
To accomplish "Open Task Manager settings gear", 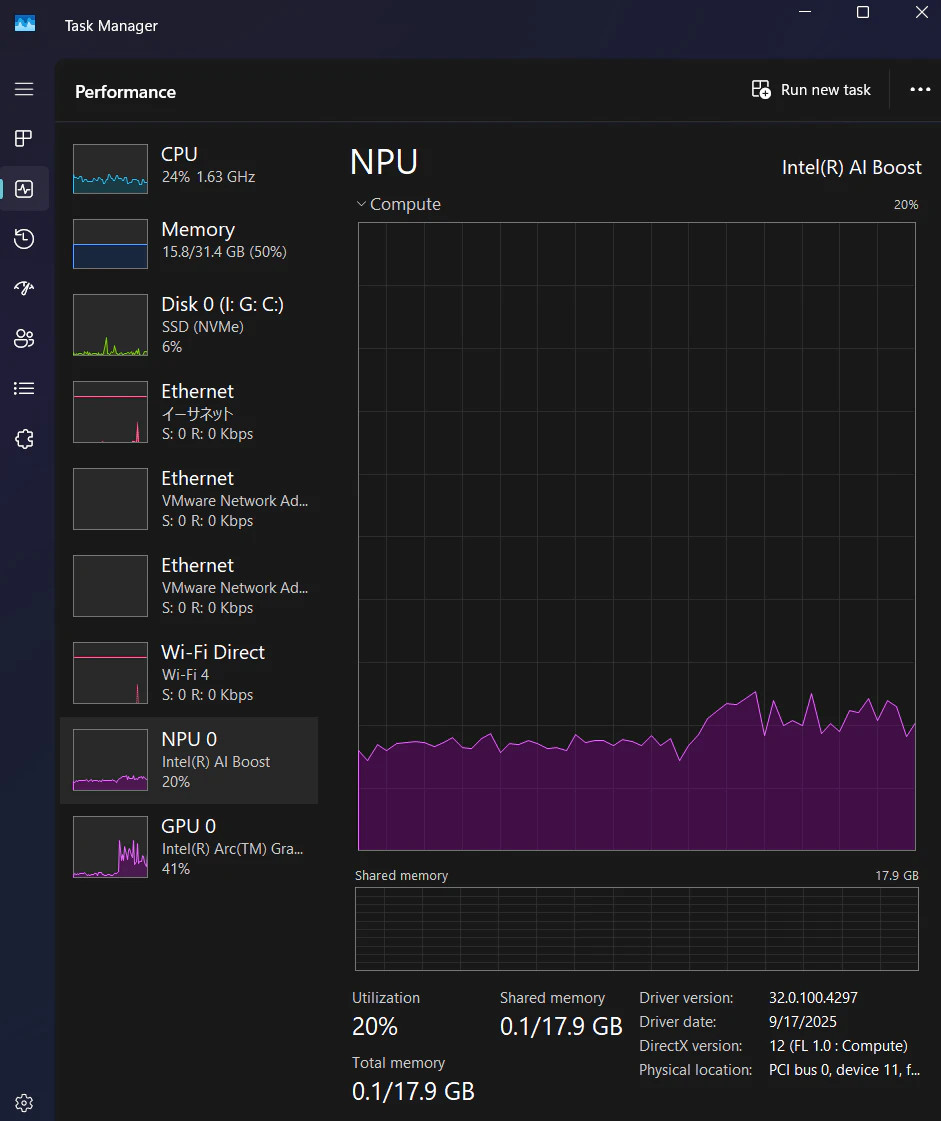I will click(24, 1102).
